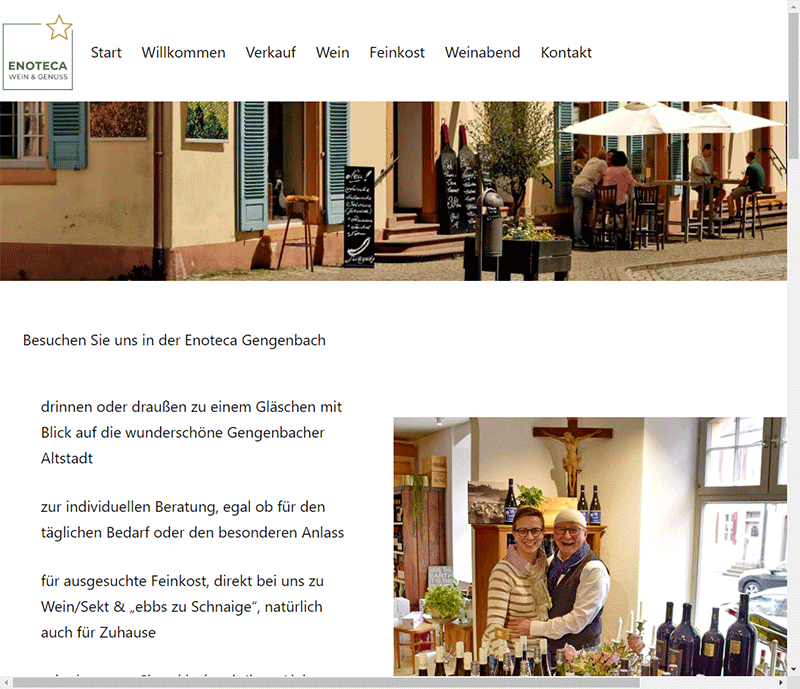Click the chalkboard menu sign in the banner
800x689 pixels.
click(x=359, y=215)
